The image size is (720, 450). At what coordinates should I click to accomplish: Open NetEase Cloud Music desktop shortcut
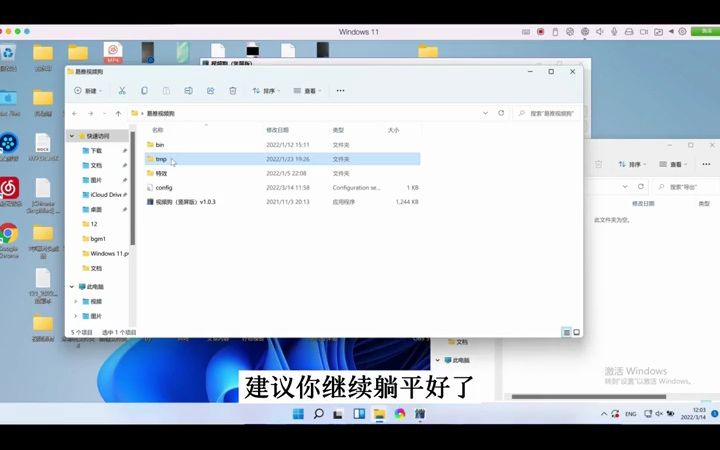[9, 192]
